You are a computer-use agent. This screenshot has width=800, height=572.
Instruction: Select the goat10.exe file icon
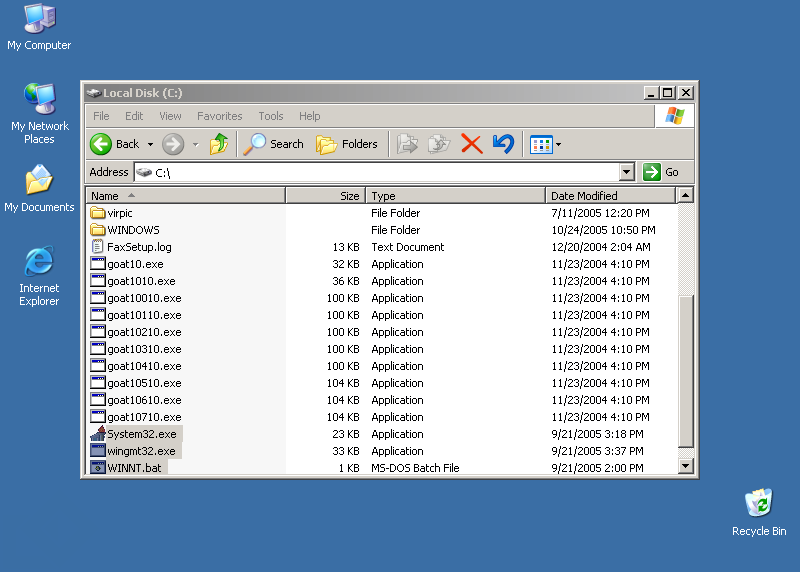pos(98,264)
